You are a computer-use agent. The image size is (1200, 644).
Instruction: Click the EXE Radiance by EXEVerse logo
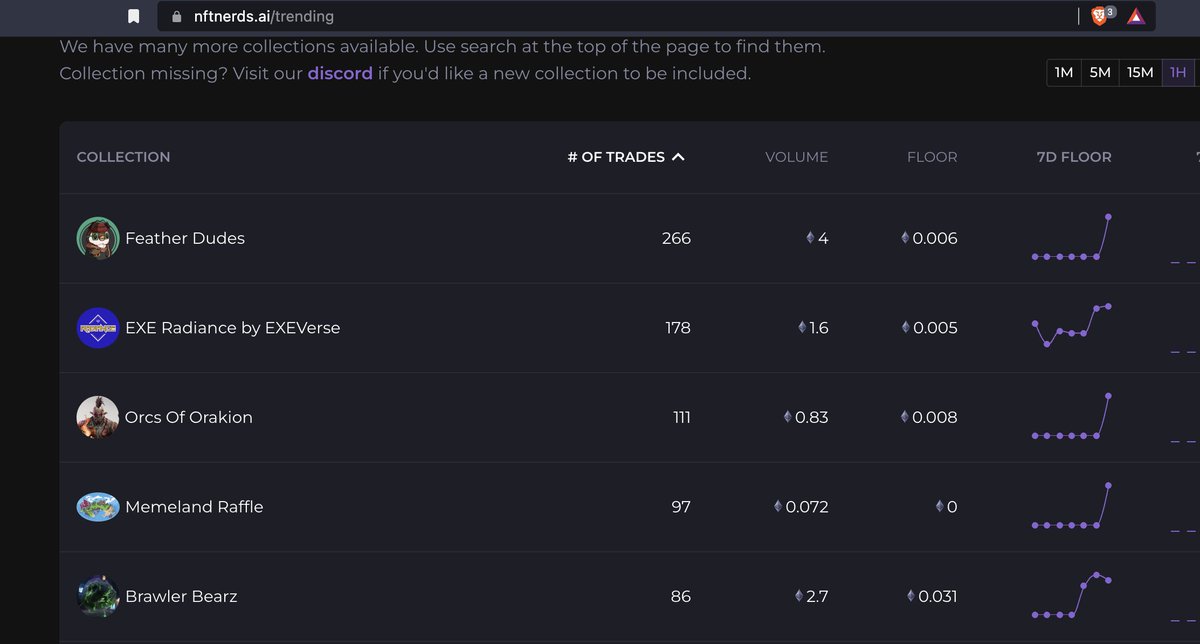tap(98, 328)
